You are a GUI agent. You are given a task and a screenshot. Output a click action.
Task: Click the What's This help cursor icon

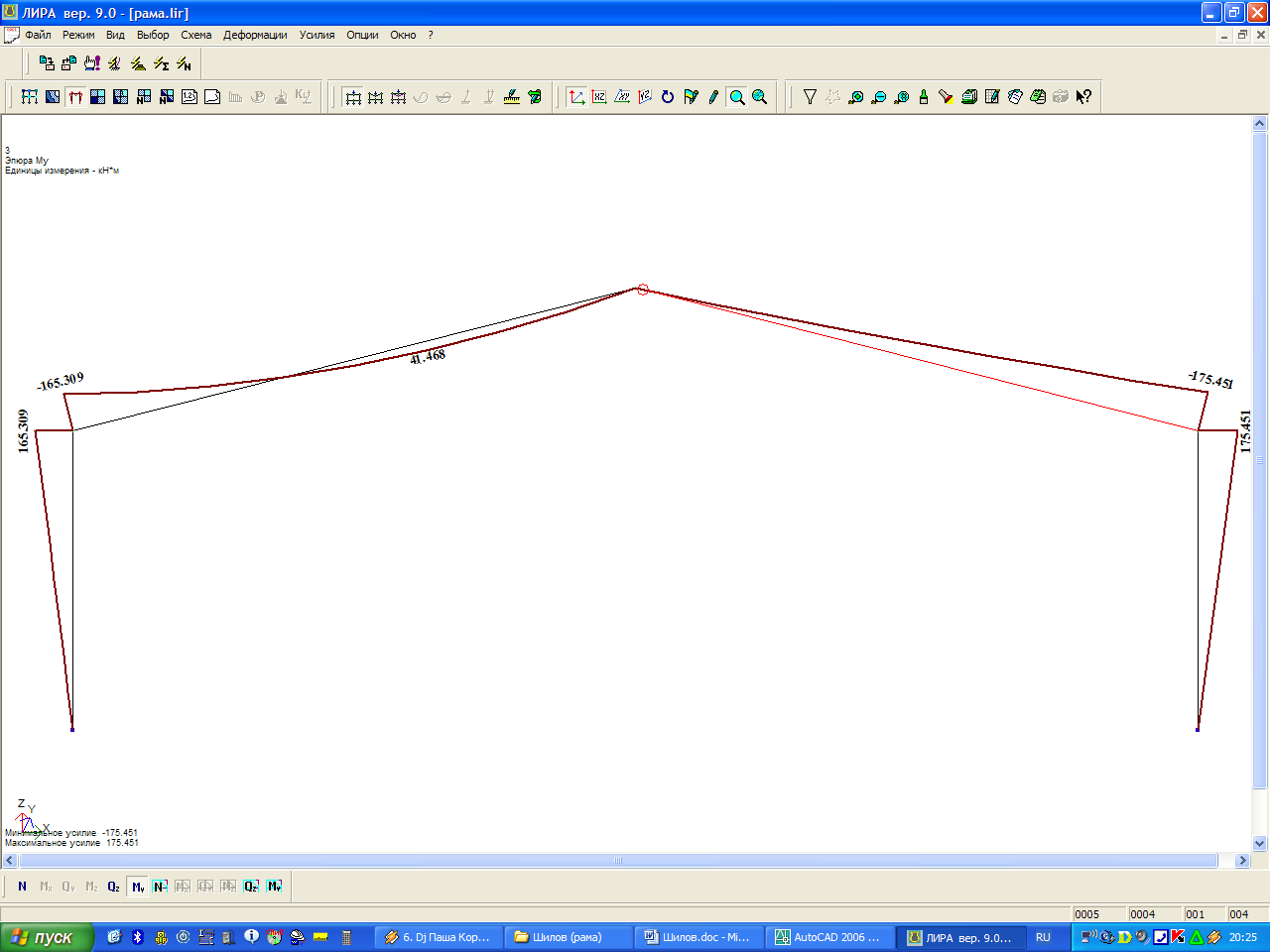pos(1083,96)
